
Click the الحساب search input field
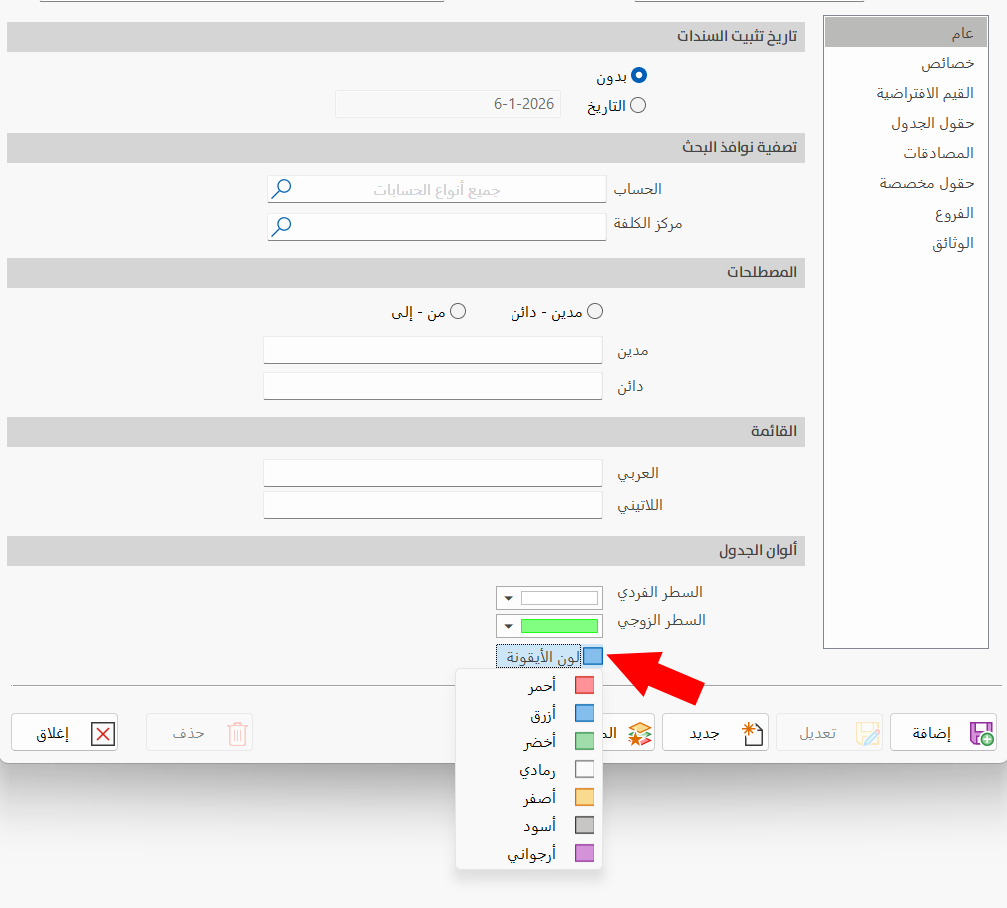tap(437, 189)
